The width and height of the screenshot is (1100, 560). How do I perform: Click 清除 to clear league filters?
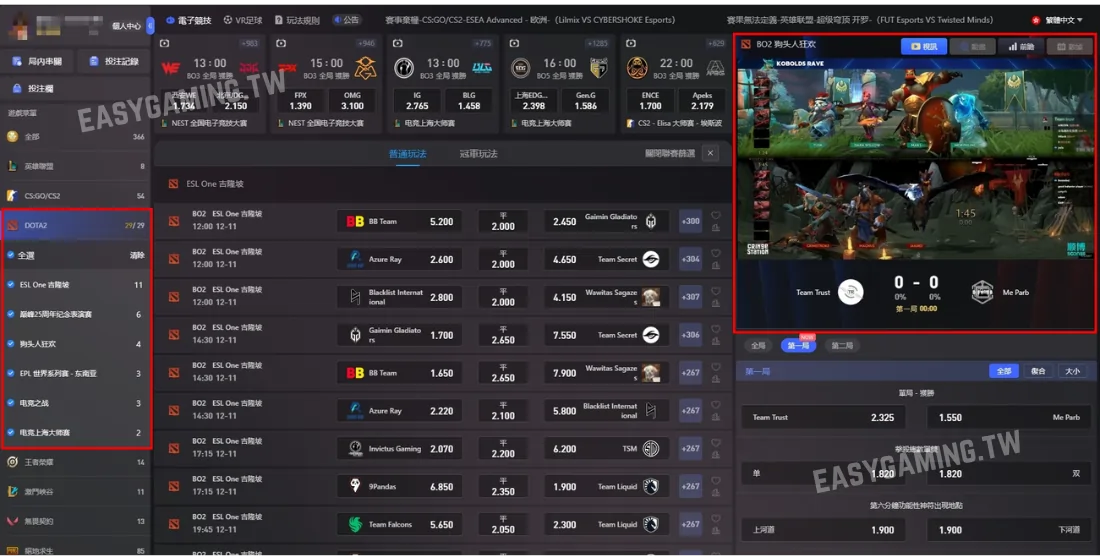click(138, 255)
